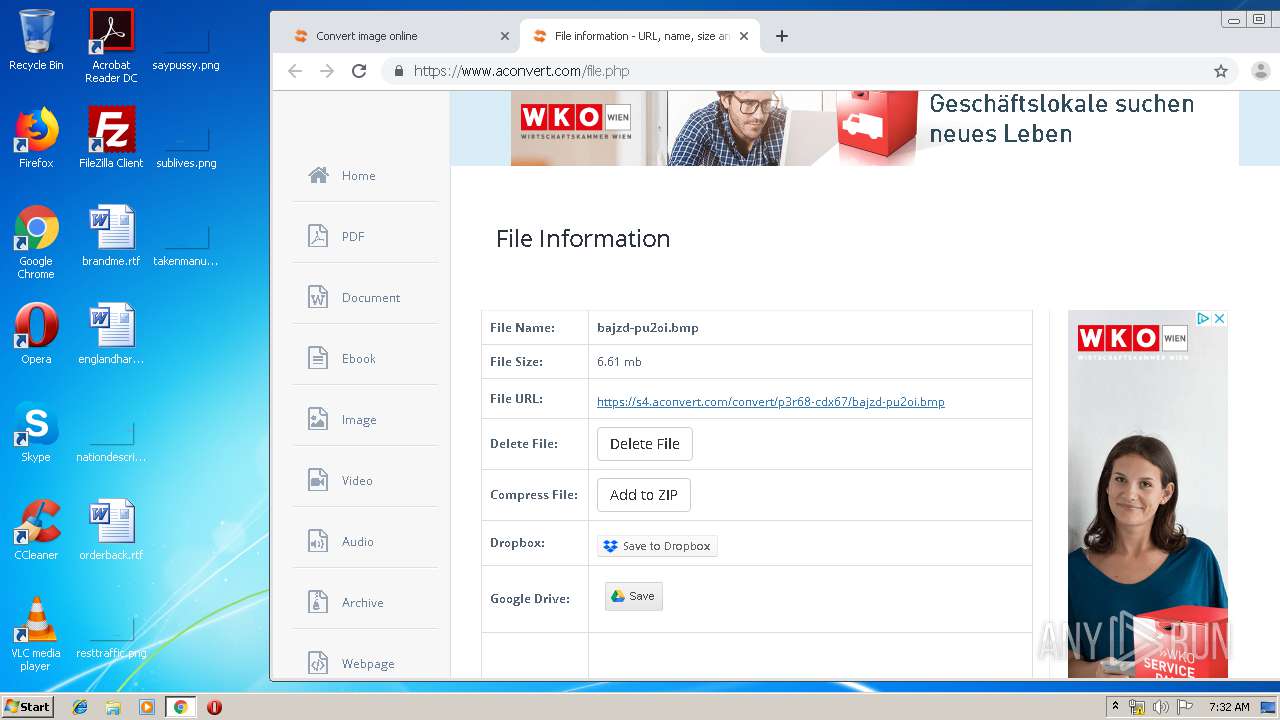This screenshot has width=1280, height=720.
Task: Open AdChoices info icon on side ad
Action: click(x=1204, y=318)
